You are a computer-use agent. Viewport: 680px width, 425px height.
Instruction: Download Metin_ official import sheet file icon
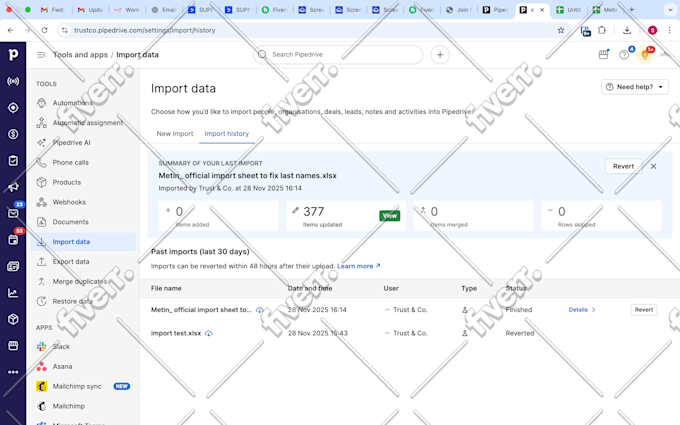click(259, 310)
